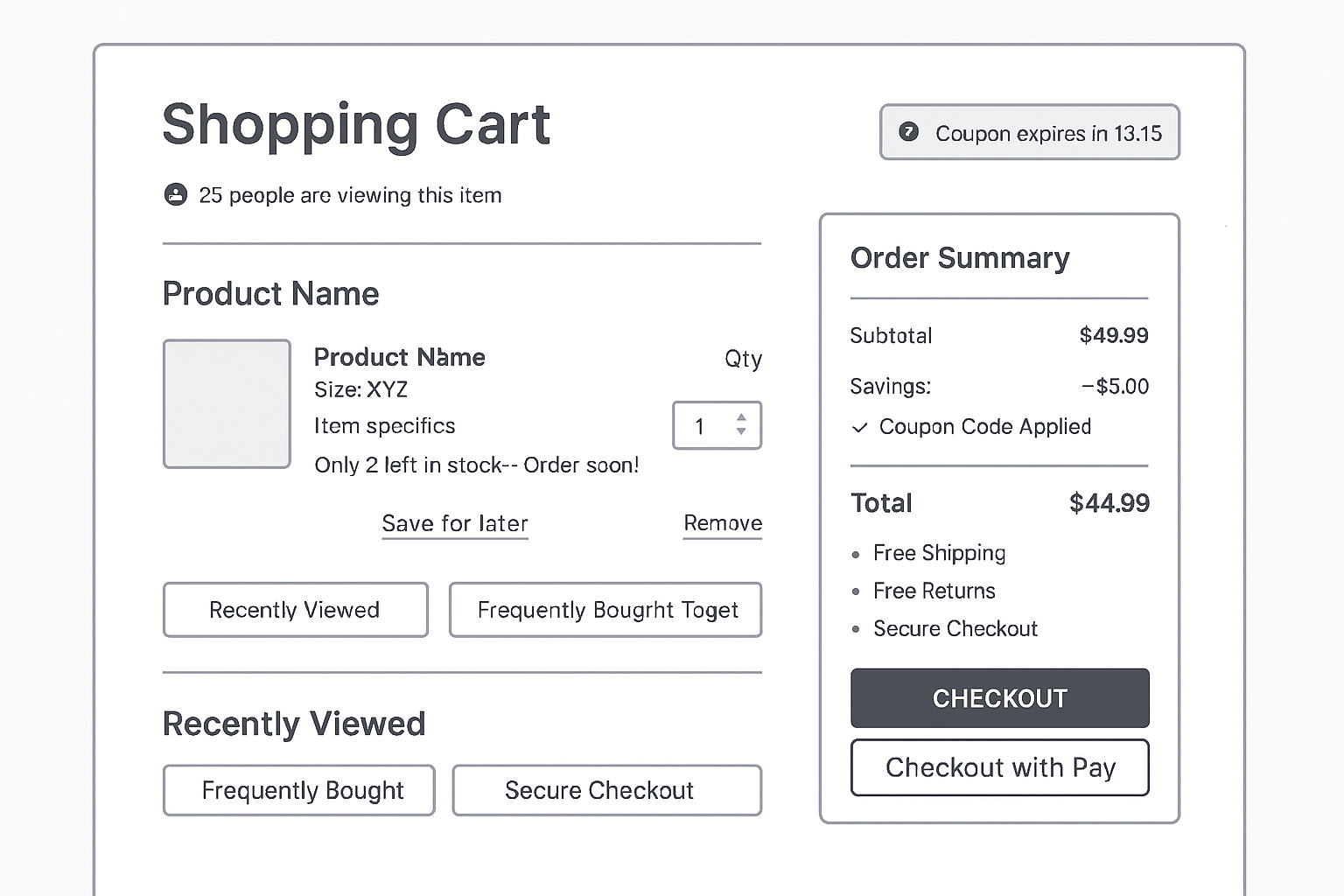This screenshot has width=1344, height=896.
Task: Click the product image thumbnail
Action: [x=227, y=403]
